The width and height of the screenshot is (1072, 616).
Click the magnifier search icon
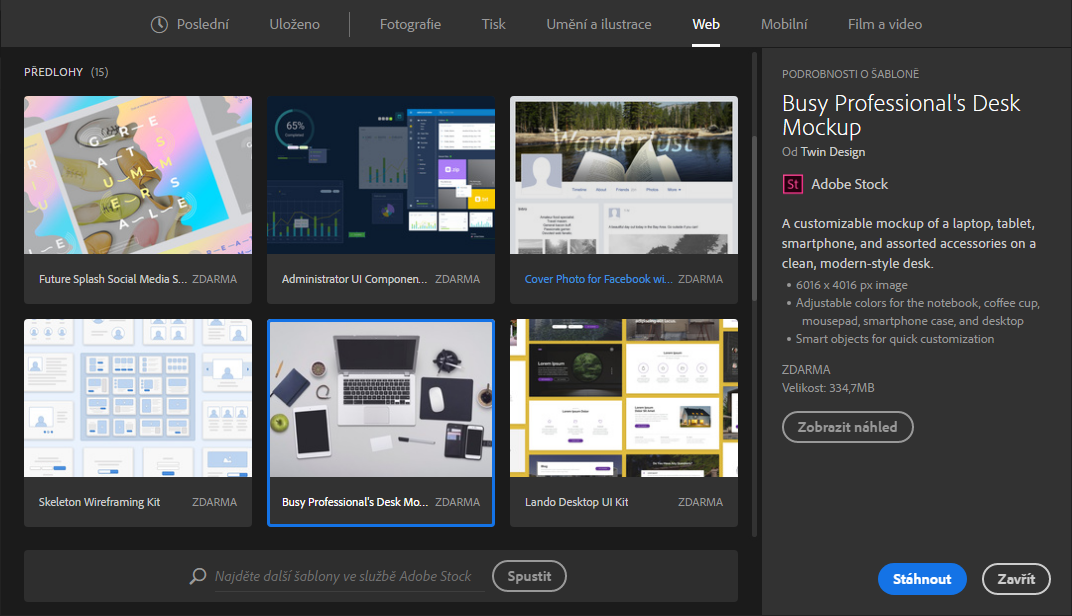point(198,576)
